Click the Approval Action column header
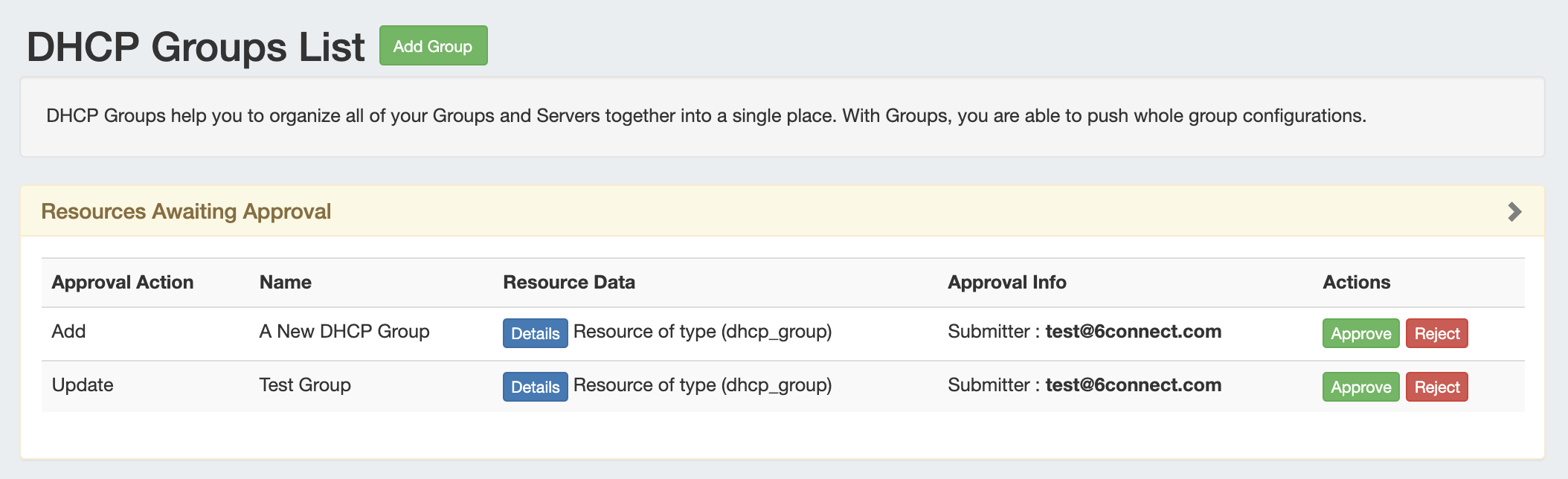This screenshot has width=1568, height=479. pyautogui.click(x=123, y=283)
